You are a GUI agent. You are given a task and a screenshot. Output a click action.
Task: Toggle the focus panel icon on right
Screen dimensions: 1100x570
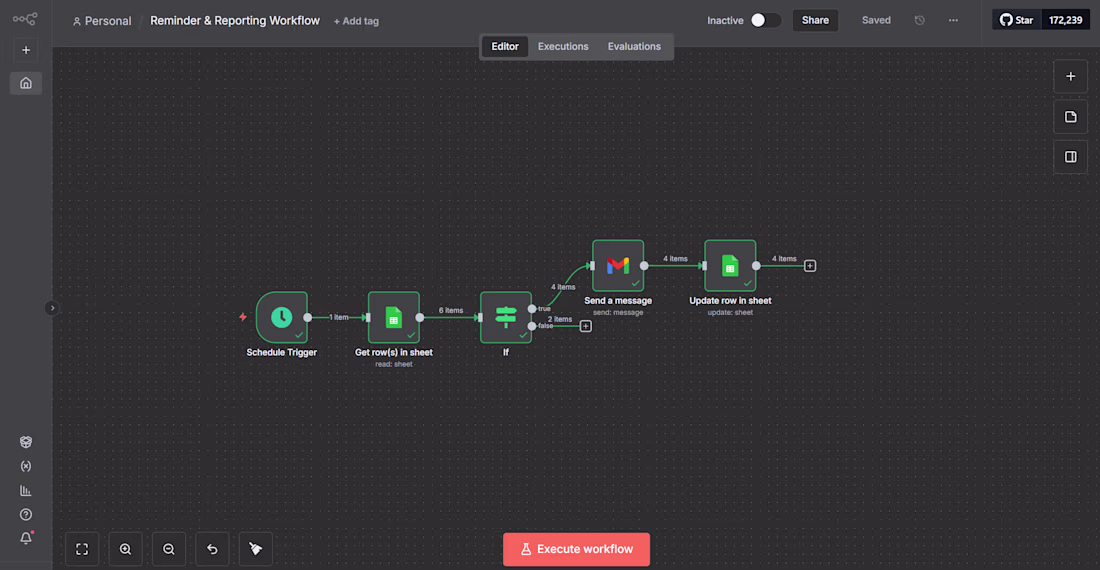pos(1071,157)
